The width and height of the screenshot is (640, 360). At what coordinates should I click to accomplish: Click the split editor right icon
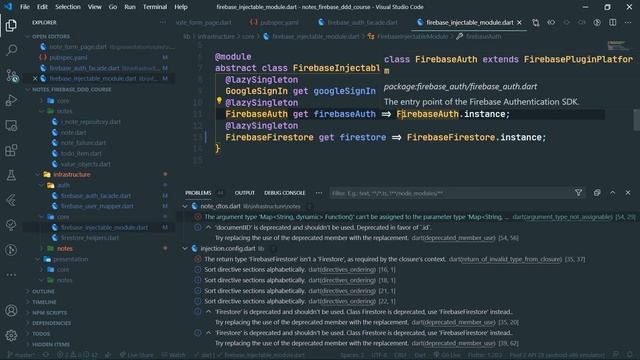(x=612, y=22)
